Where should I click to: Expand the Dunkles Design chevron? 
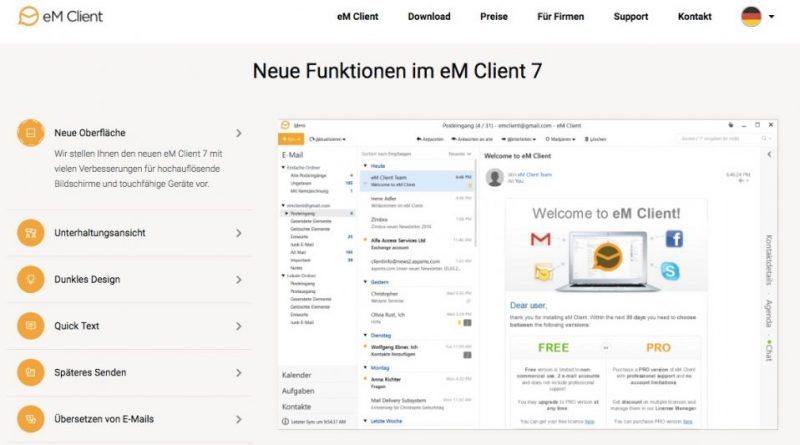coord(239,280)
